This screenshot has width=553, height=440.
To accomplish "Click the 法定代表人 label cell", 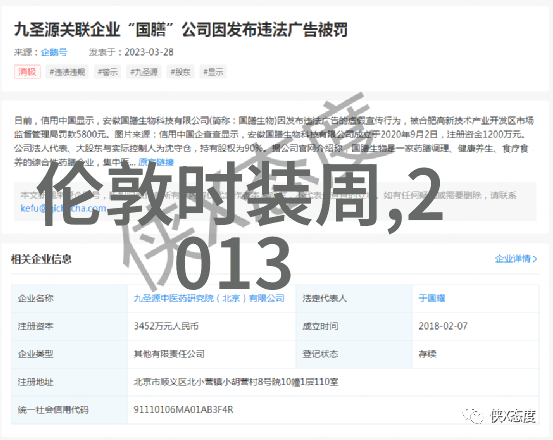I will pos(354,298).
